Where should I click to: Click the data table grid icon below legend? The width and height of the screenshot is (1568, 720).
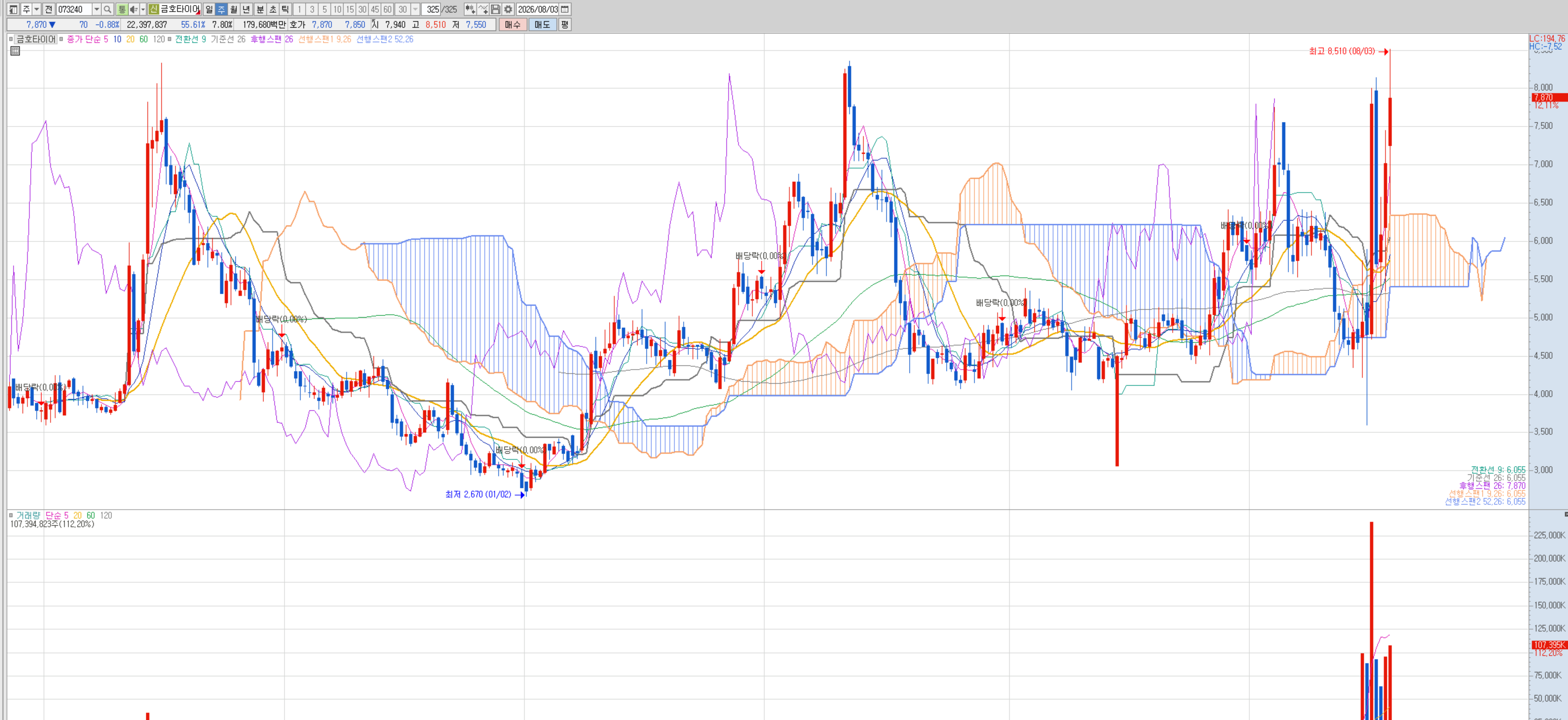coord(15,51)
